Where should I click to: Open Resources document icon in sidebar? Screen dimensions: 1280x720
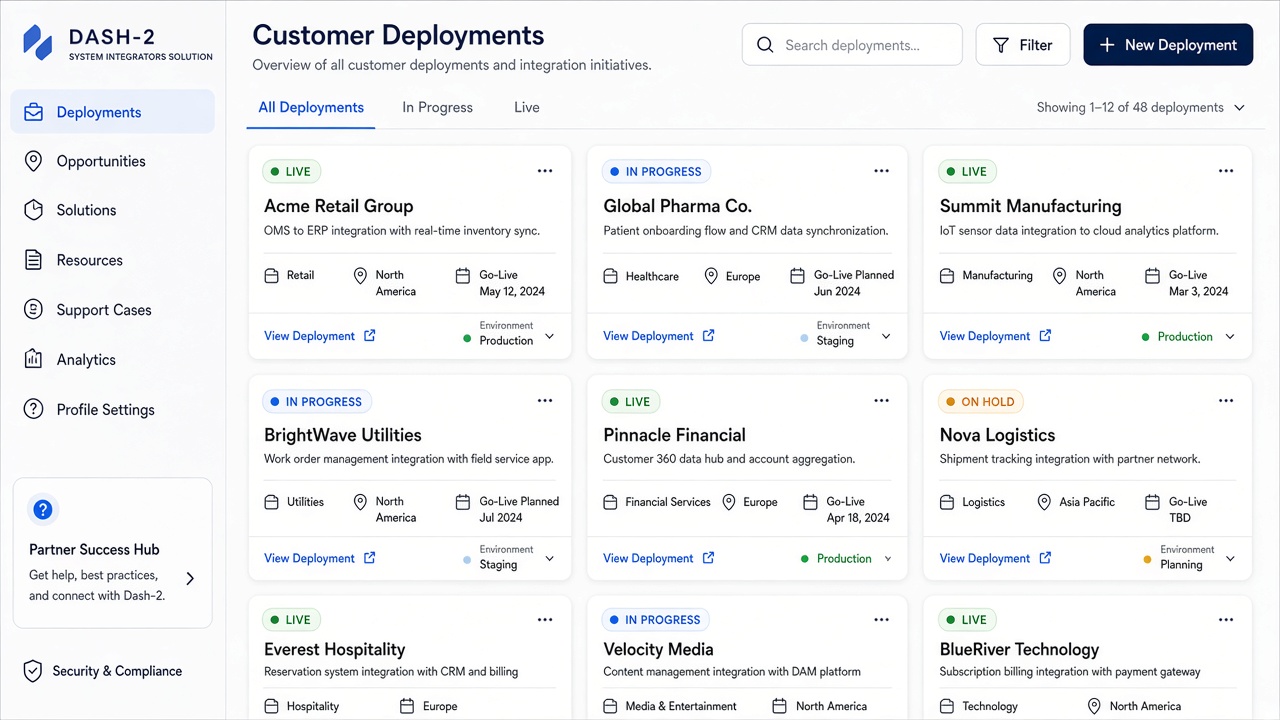[33, 260]
